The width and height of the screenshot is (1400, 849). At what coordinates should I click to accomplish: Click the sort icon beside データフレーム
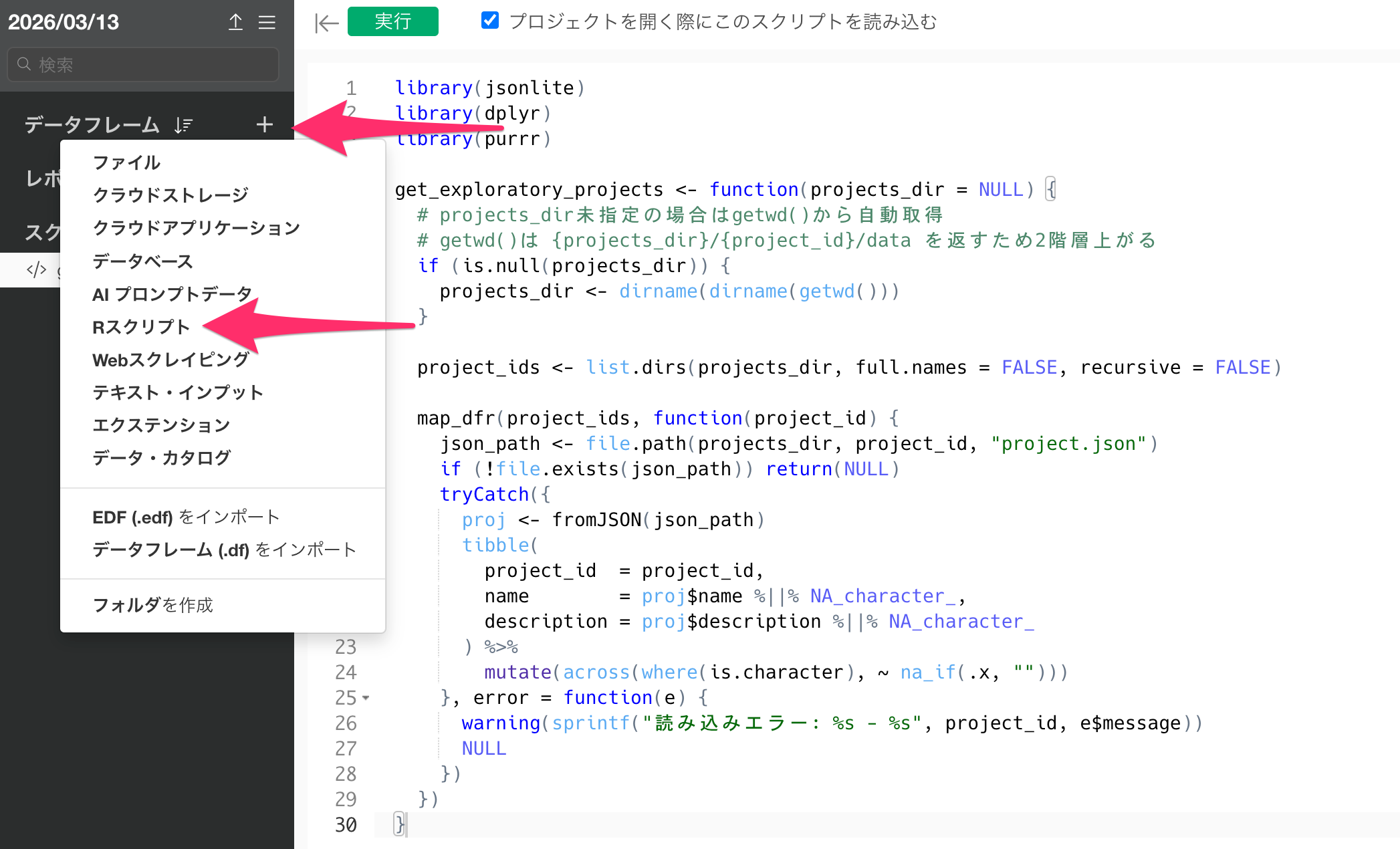tap(183, 125)
